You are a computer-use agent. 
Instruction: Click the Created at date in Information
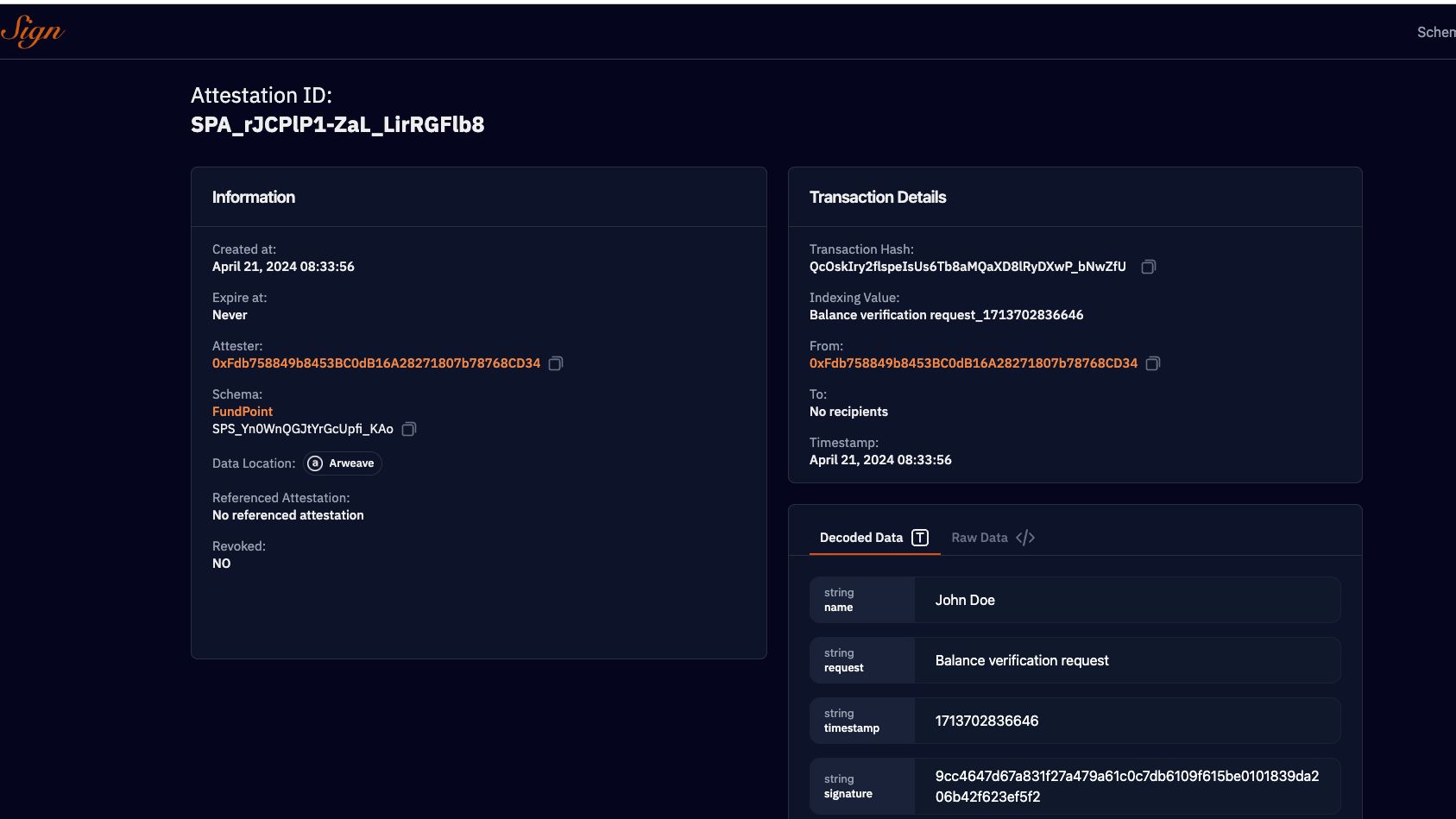point(283,267)
